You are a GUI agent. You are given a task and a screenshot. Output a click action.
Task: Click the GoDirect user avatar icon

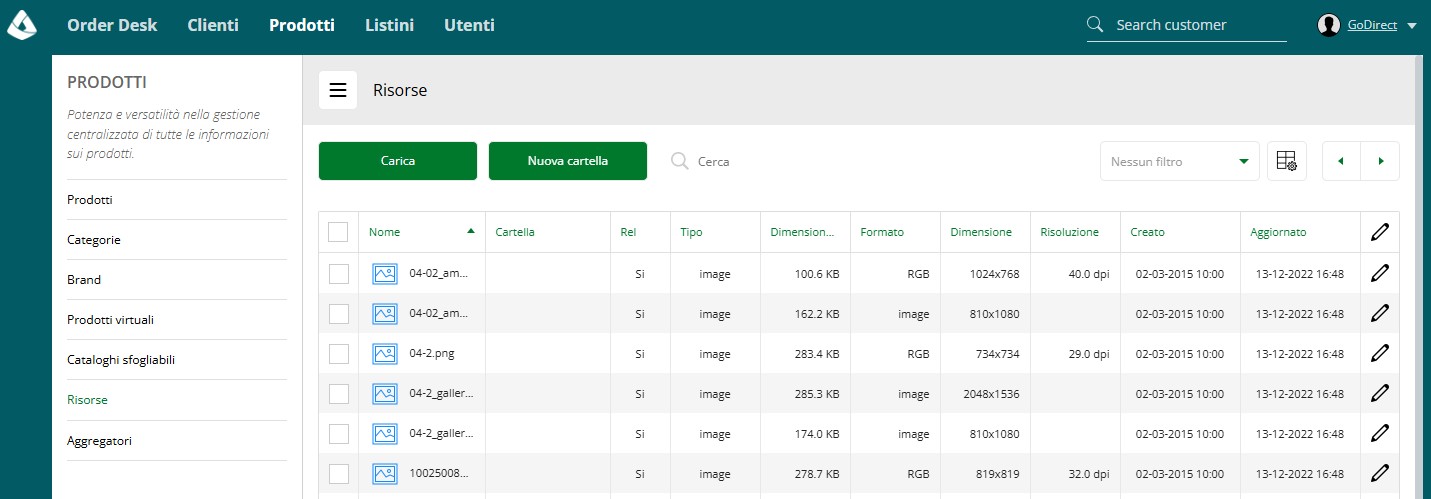1329,25
